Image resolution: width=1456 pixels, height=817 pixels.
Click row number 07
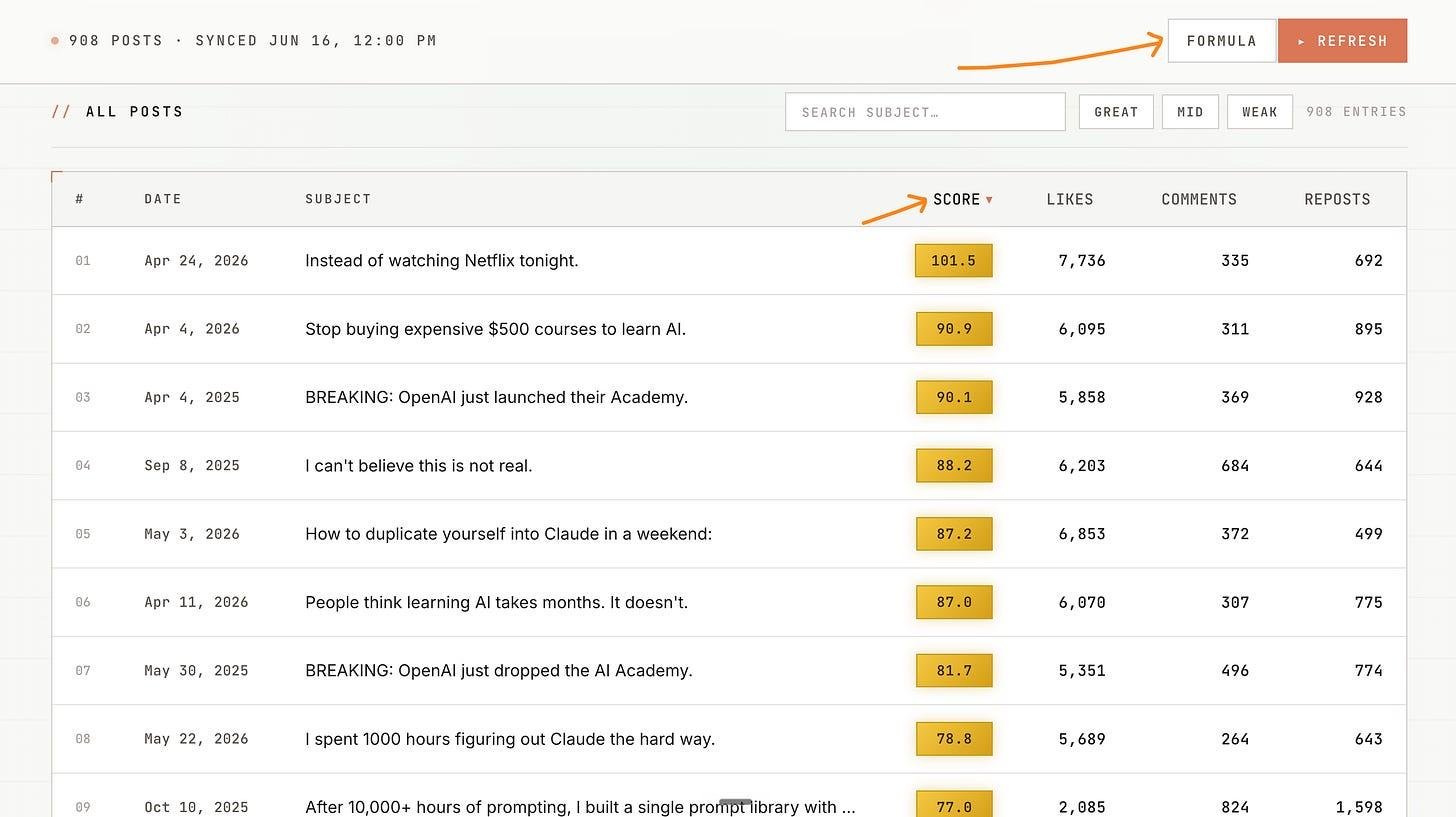(83, 670)
